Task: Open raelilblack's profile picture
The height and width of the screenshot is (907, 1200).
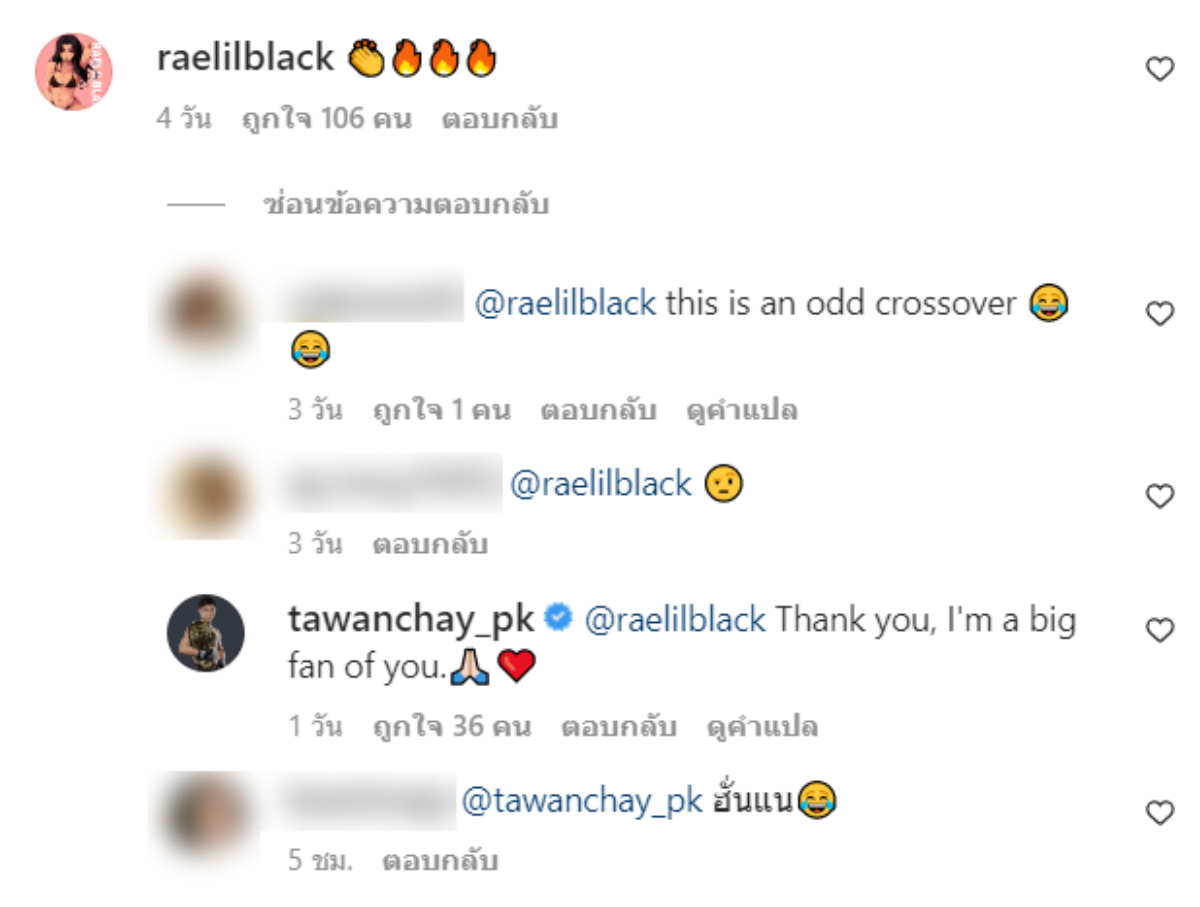Action: (x=74, y=71)
